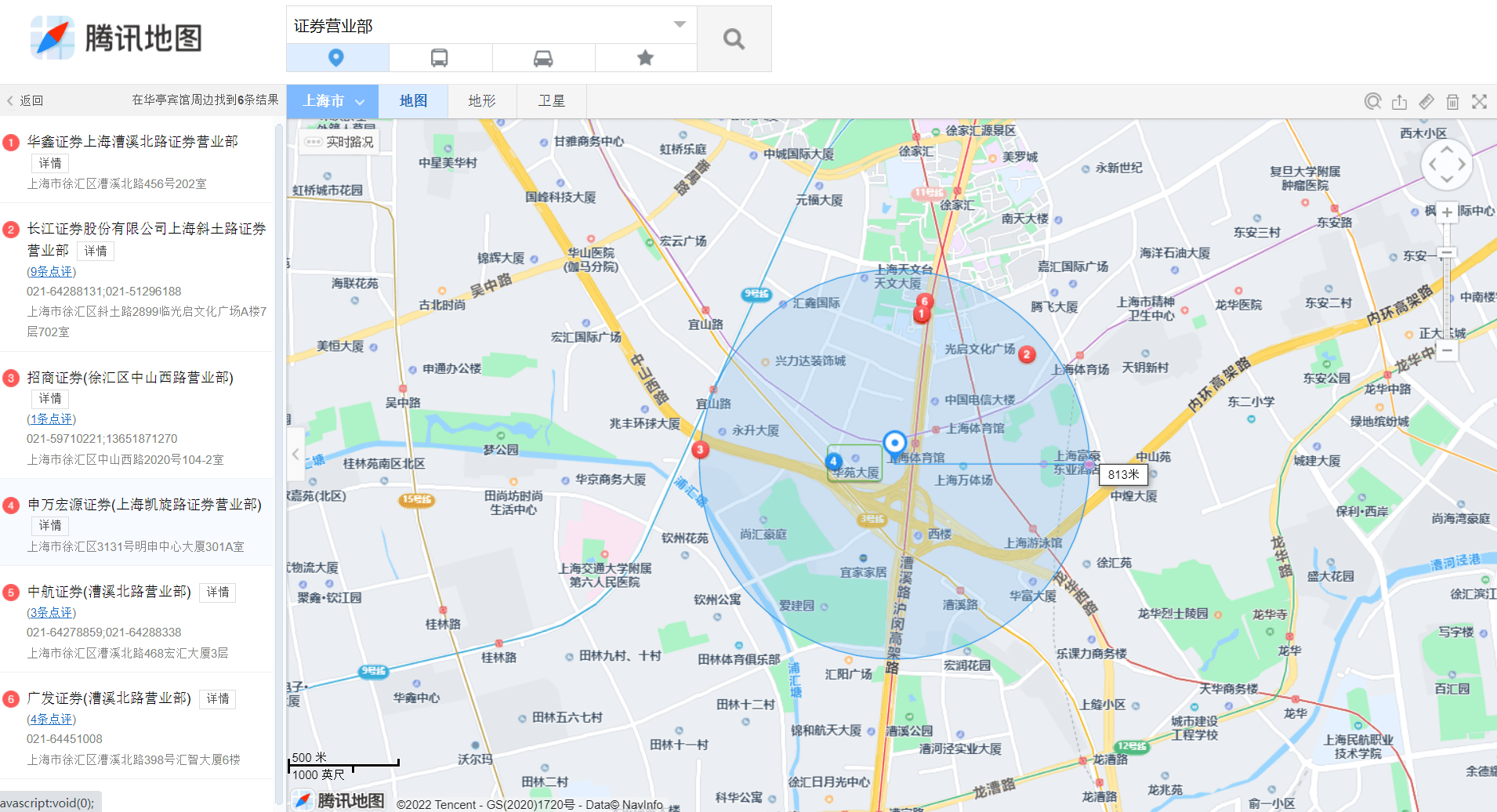Zoom out with the minus button
This screenshot has width=1497, height=812.
1447,351
